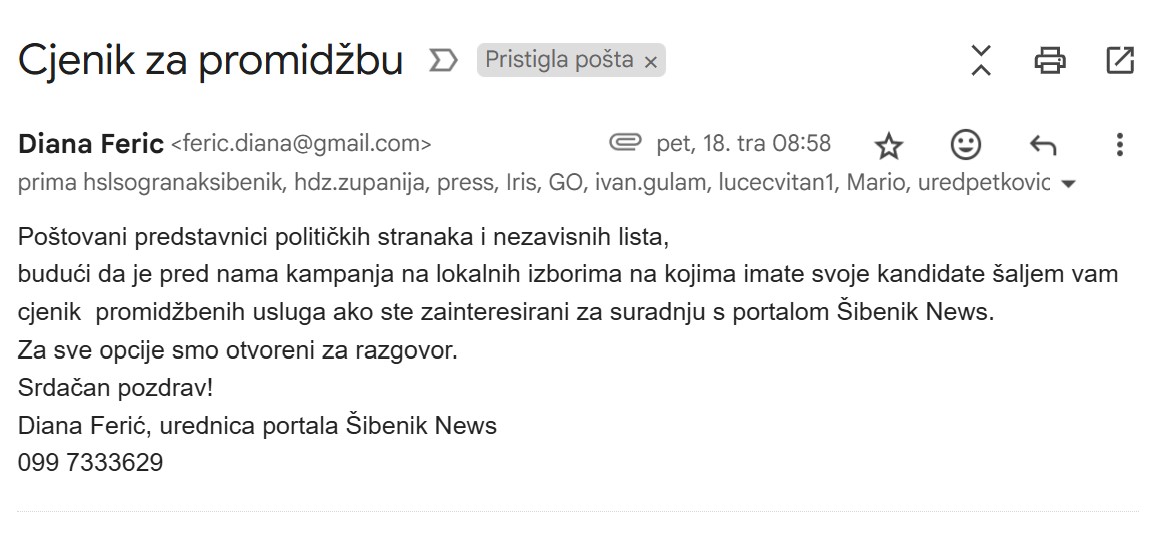Screen dimensions: 1153x533
Task: Print this email using the printer icon
Action: (x=1049, y=61)
